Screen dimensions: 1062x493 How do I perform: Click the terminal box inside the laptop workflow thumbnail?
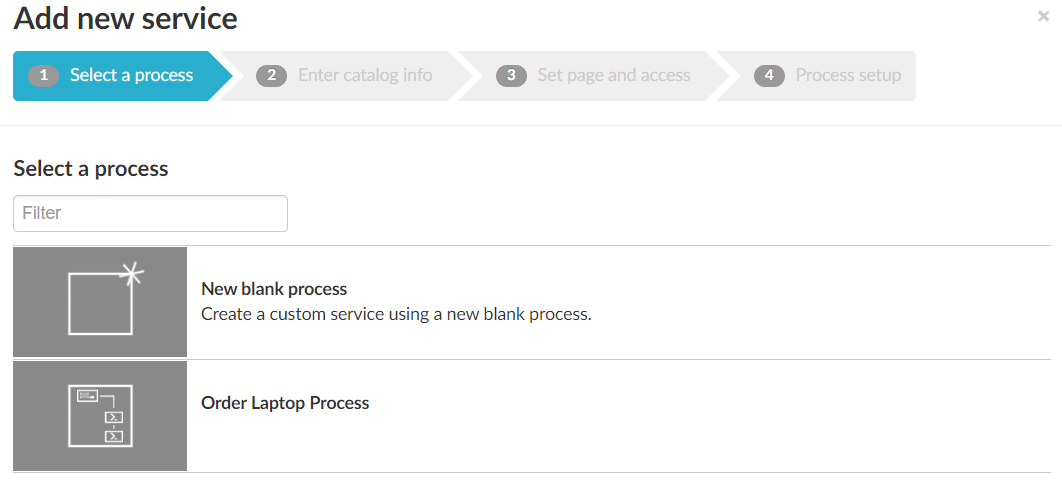coord(115,417)
